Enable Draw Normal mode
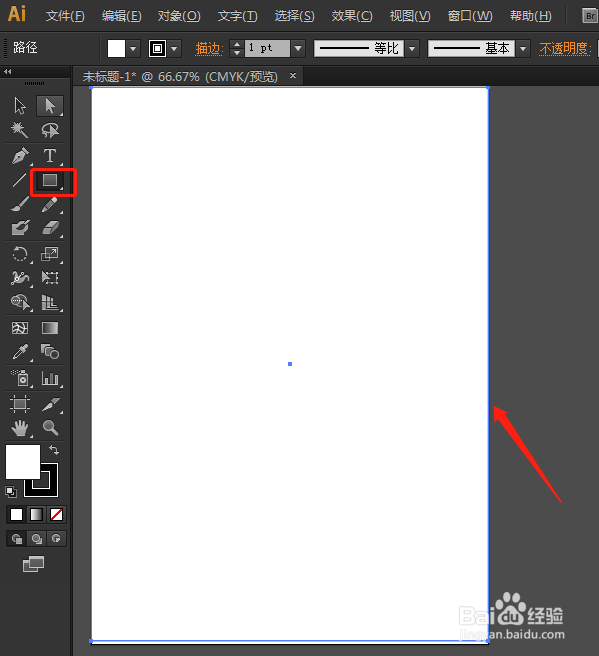The height and width of the screenshot is (656, 599). [17, 539]
